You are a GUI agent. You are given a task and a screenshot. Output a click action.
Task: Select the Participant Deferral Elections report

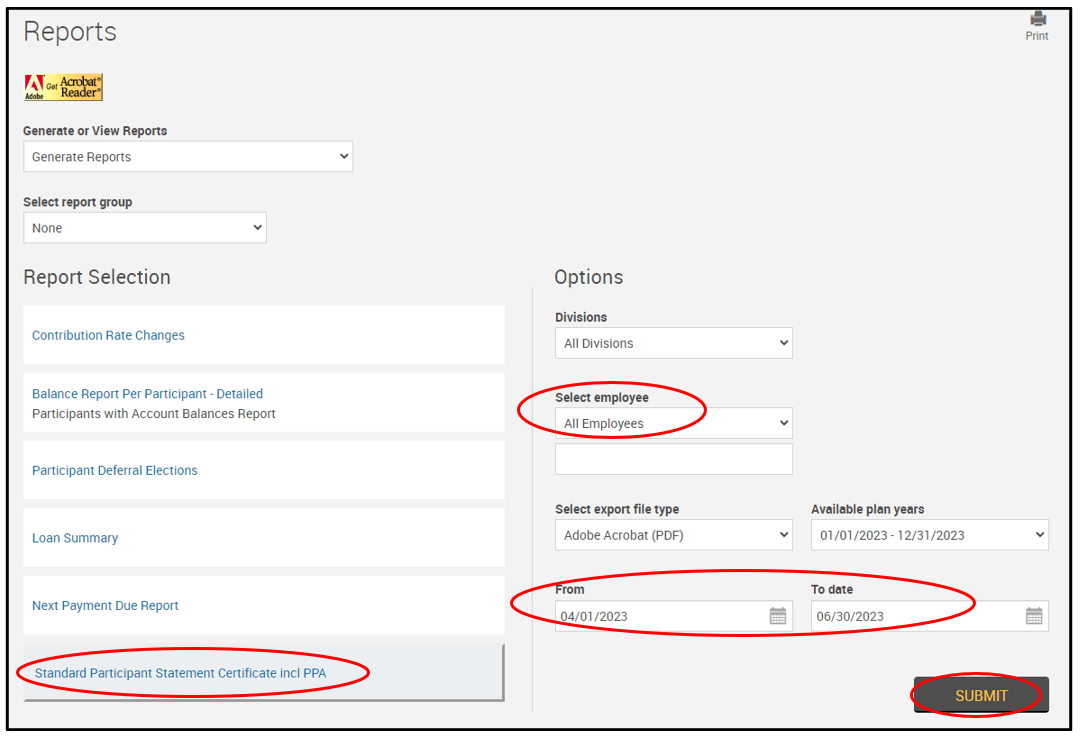[x=115, y=471]
